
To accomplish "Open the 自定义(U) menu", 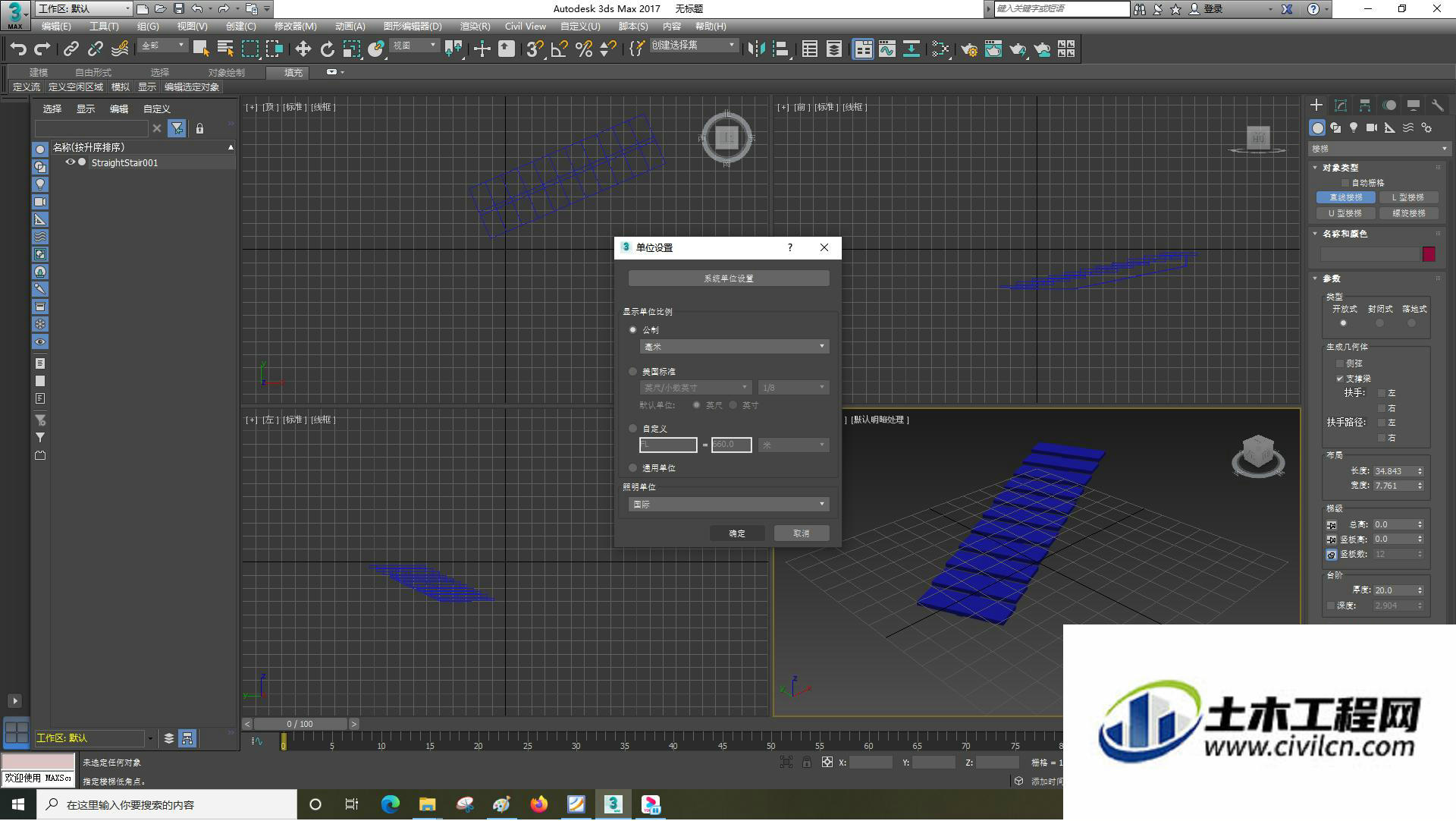I will 580,27.
